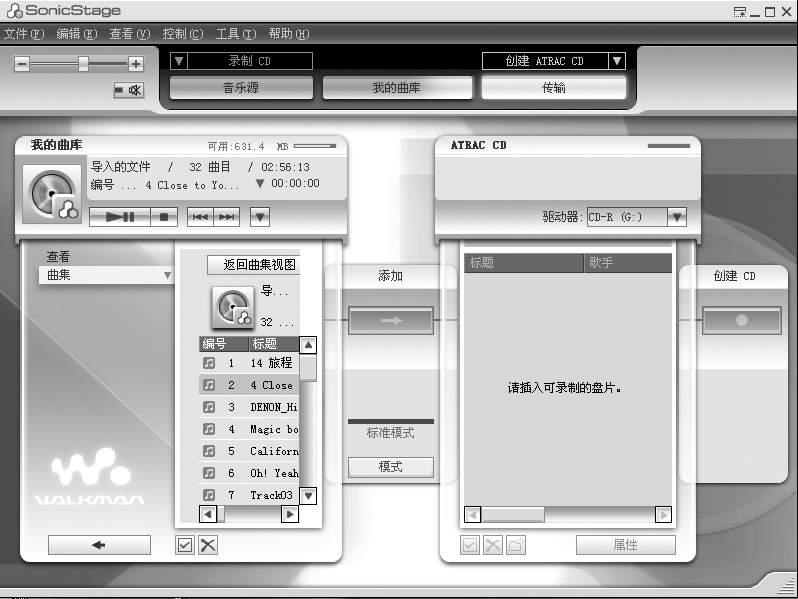Image resolution: width=798 pixels, height=599 pixels.
Task: Open the 文件 menu
Action: pyautogui.click(x=24, y=34)
